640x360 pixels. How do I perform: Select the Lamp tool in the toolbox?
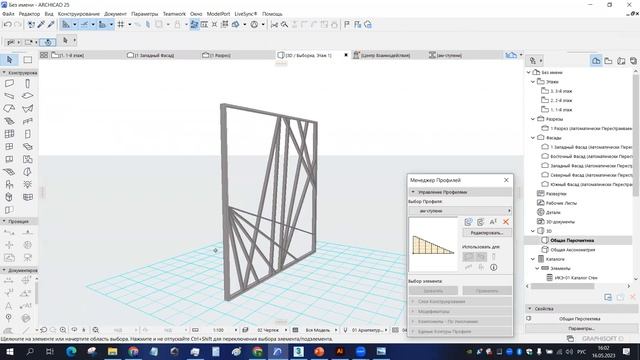coord(27,184)
